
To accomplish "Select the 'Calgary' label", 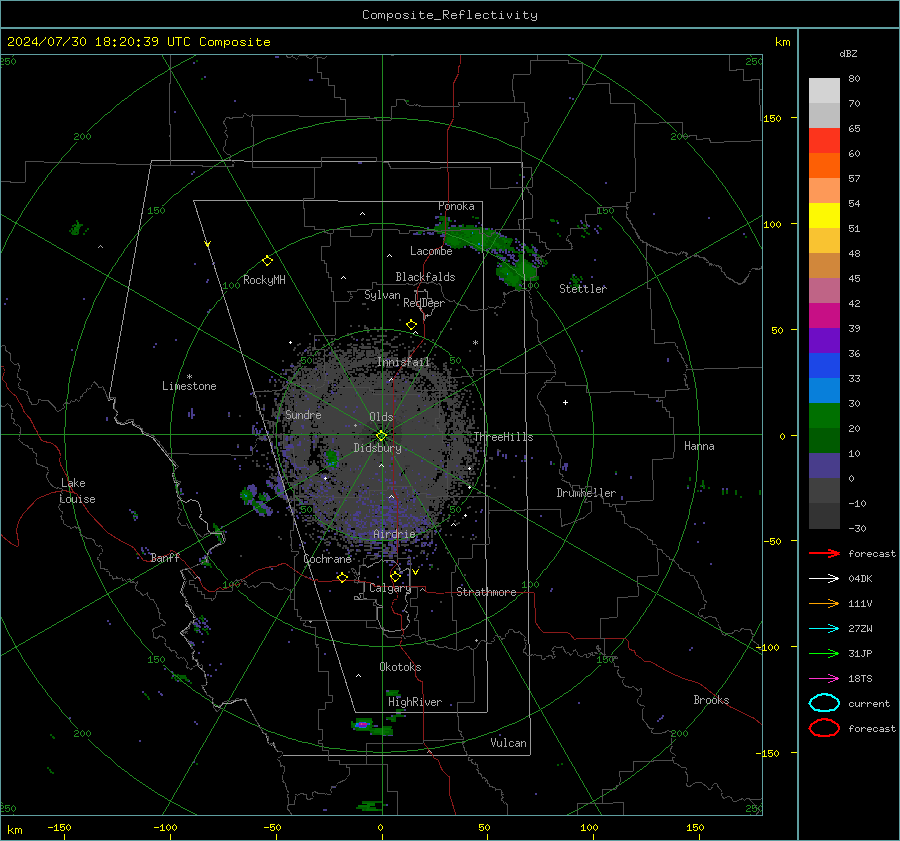I will click(x=390, y=588).
